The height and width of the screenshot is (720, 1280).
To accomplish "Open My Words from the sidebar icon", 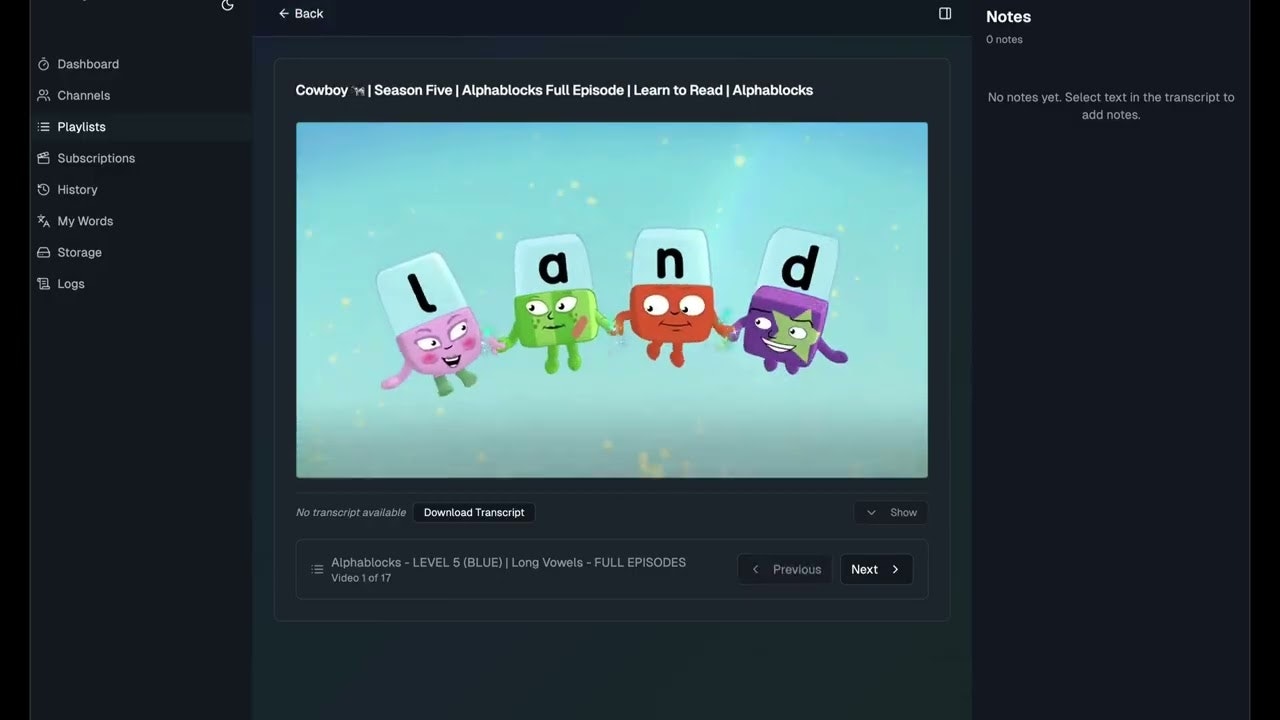I will (42, 220).
